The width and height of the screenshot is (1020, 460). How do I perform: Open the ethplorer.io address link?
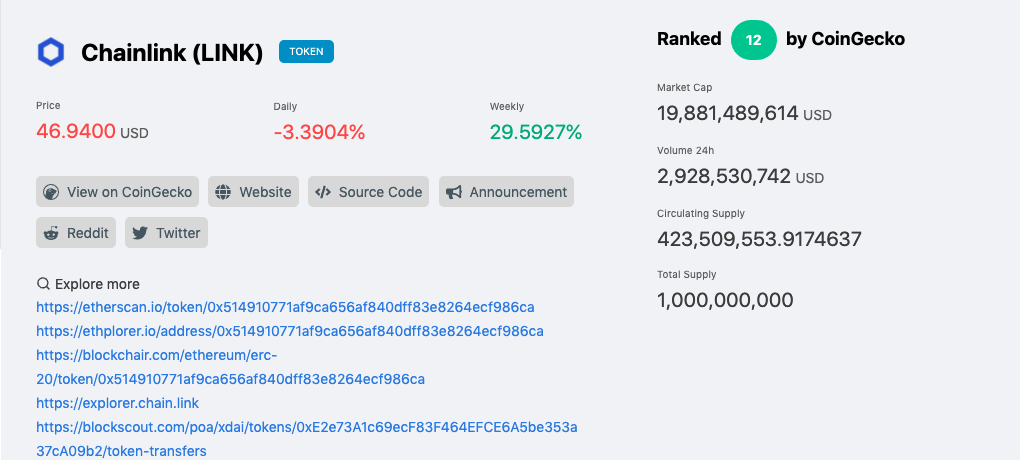pos(290,331)
